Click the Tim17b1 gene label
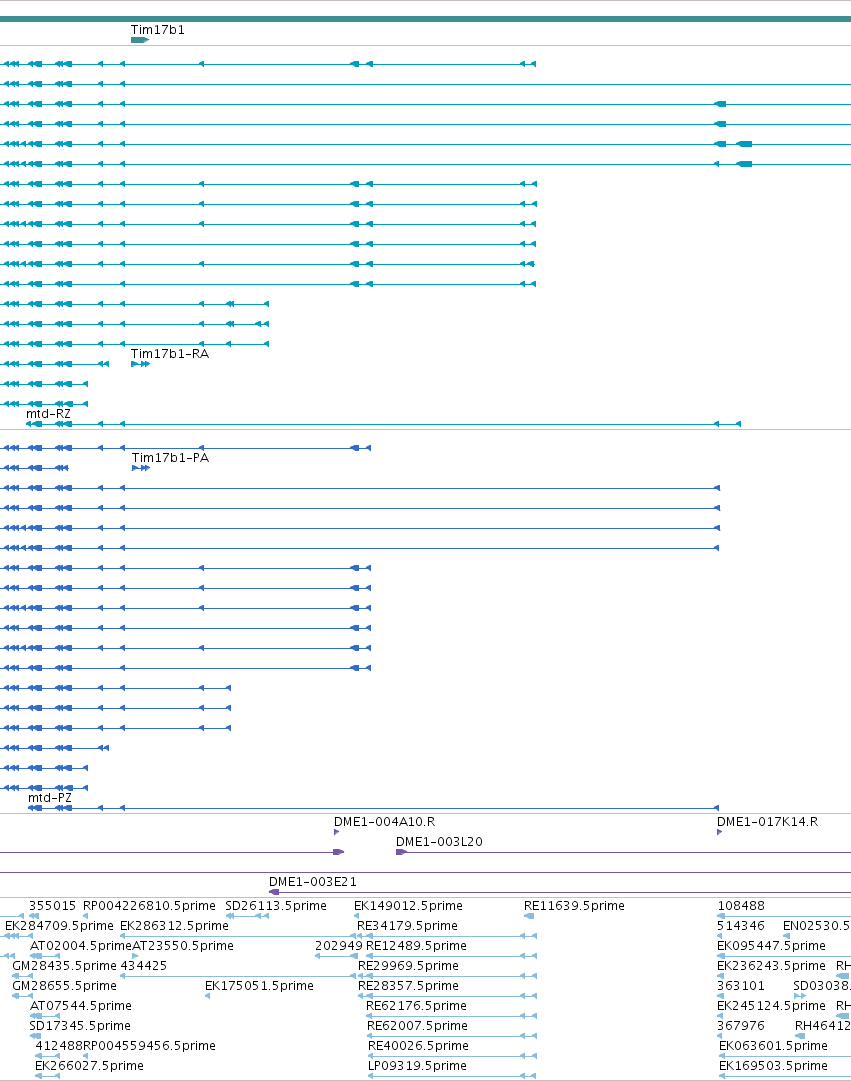The height and width of the screenshot is (1081, 851). click(157, 30)
